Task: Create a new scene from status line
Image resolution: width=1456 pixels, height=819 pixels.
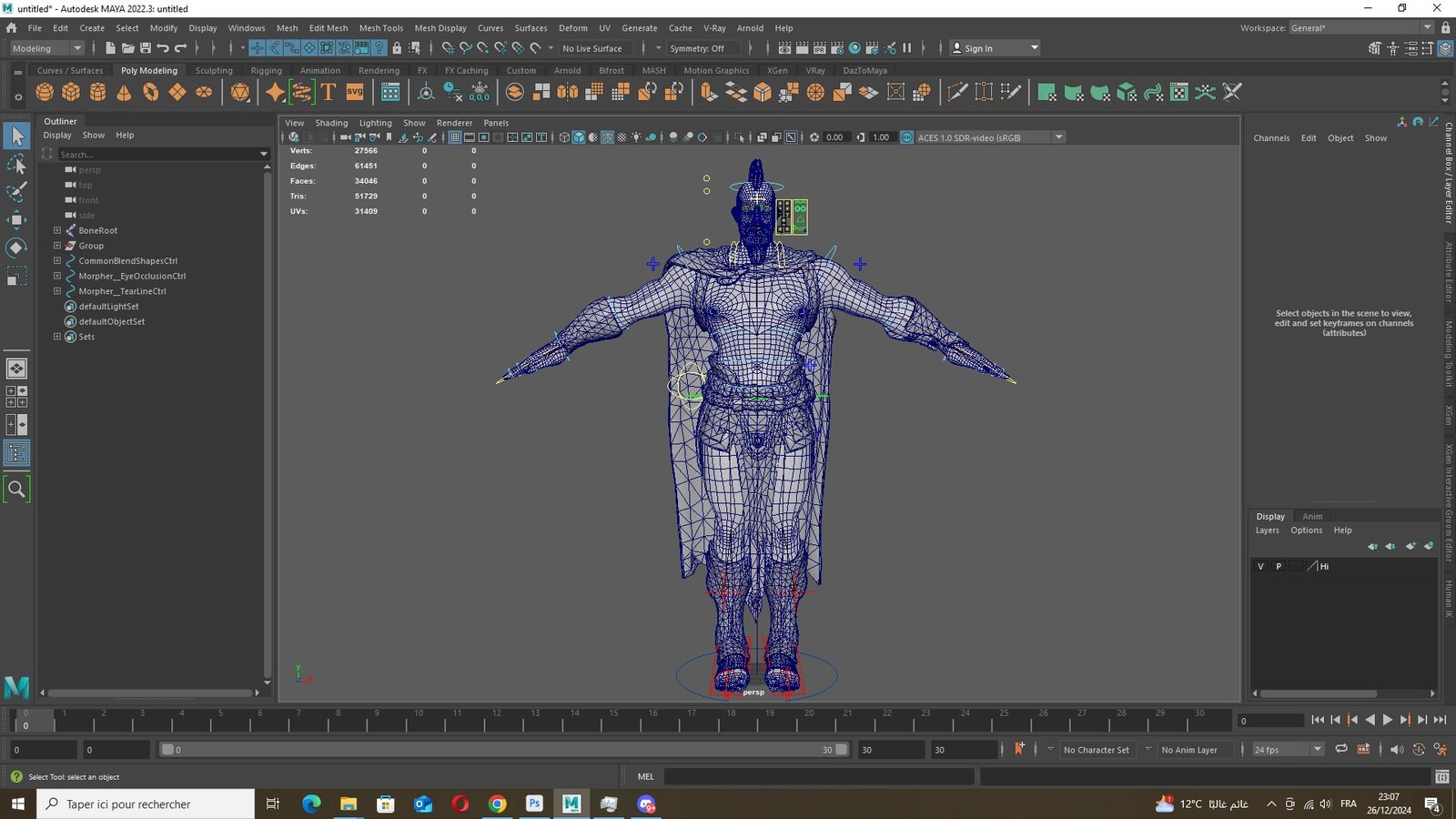Action: pos(110,48)
